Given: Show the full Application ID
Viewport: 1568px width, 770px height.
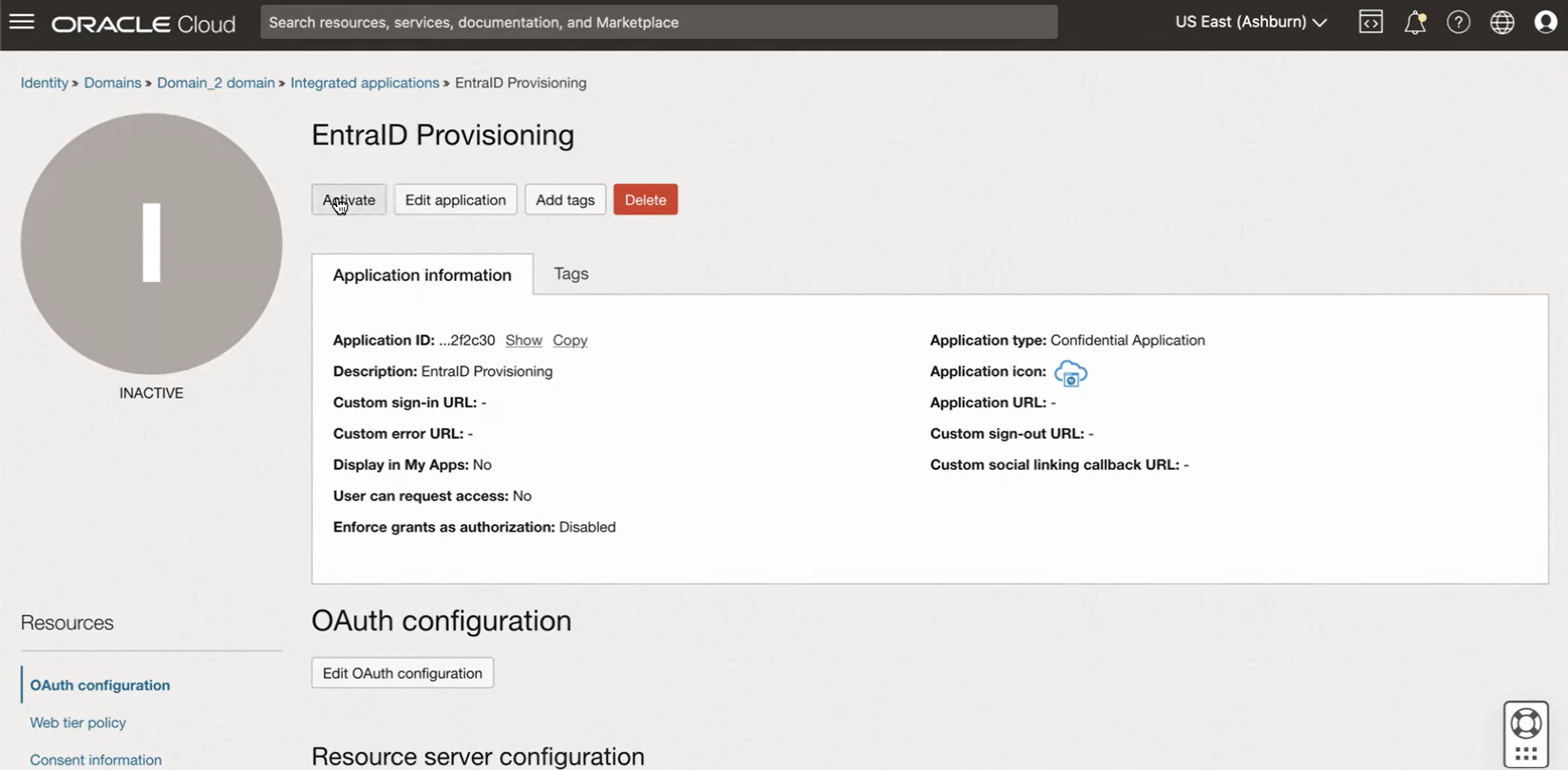Looking at the screenshot, I should pyautogui.click(x=523, y=340).
